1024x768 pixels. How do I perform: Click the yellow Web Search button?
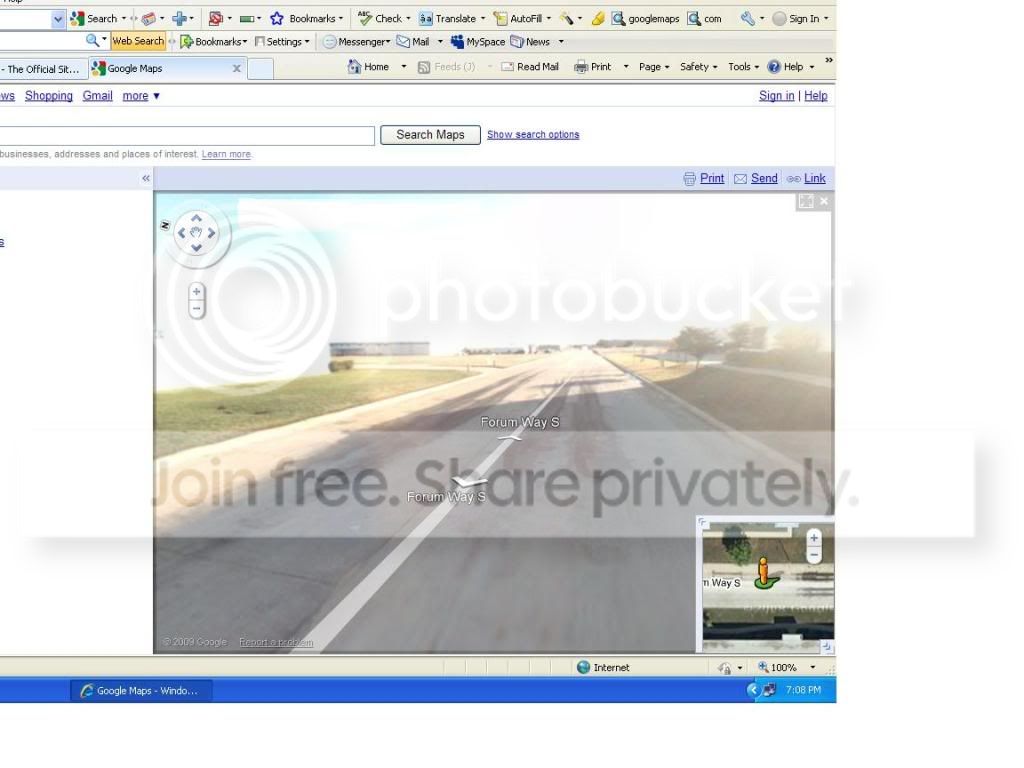[138, 40]
